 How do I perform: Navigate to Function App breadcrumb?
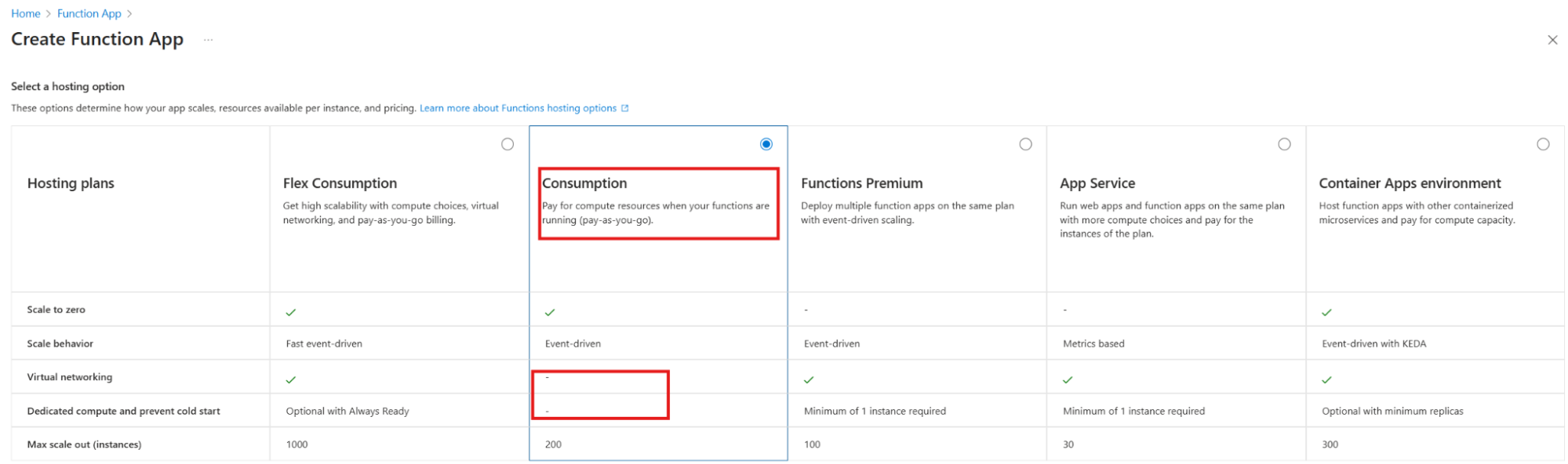[89, 13]
